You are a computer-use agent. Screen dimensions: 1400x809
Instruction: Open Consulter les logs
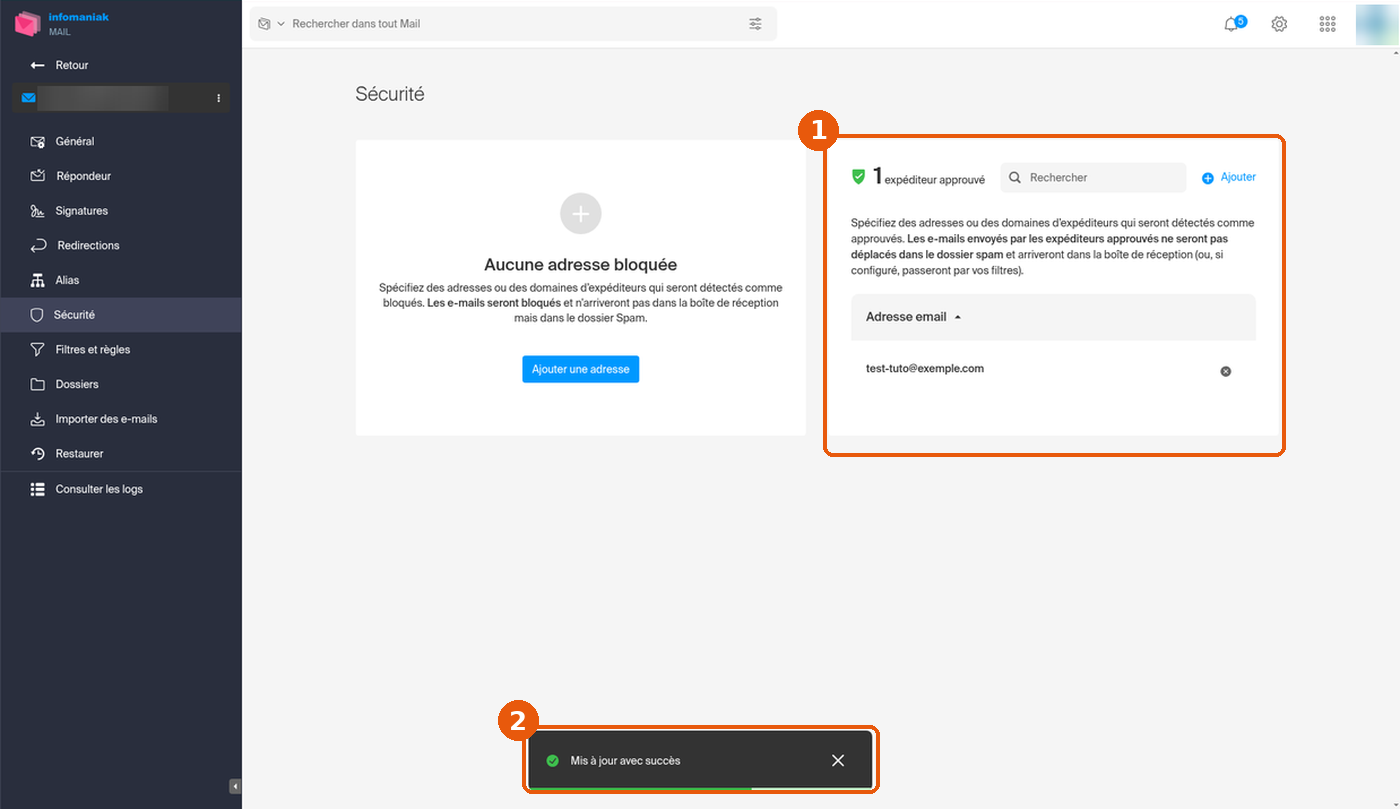tap(120, 489)
